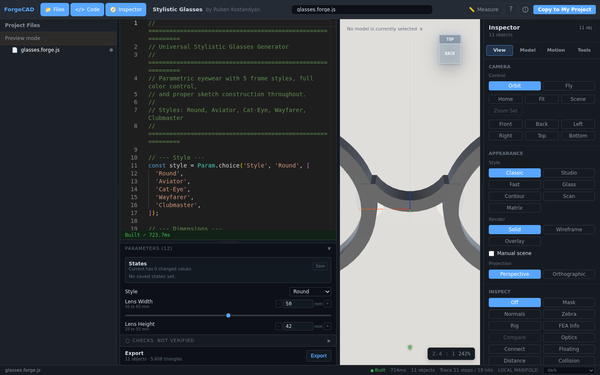Enable Rig inspect mode

click(x=515, y=326)
